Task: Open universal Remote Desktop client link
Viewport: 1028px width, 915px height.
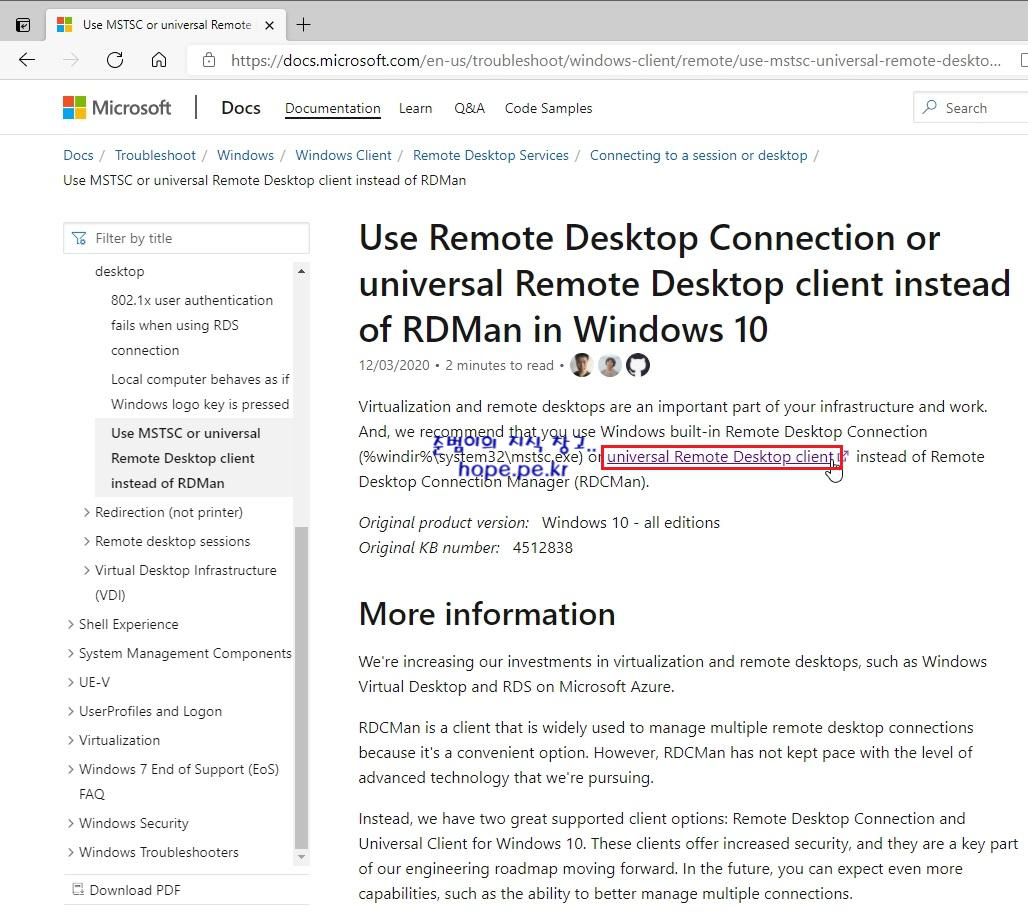Action: (720, 457)
